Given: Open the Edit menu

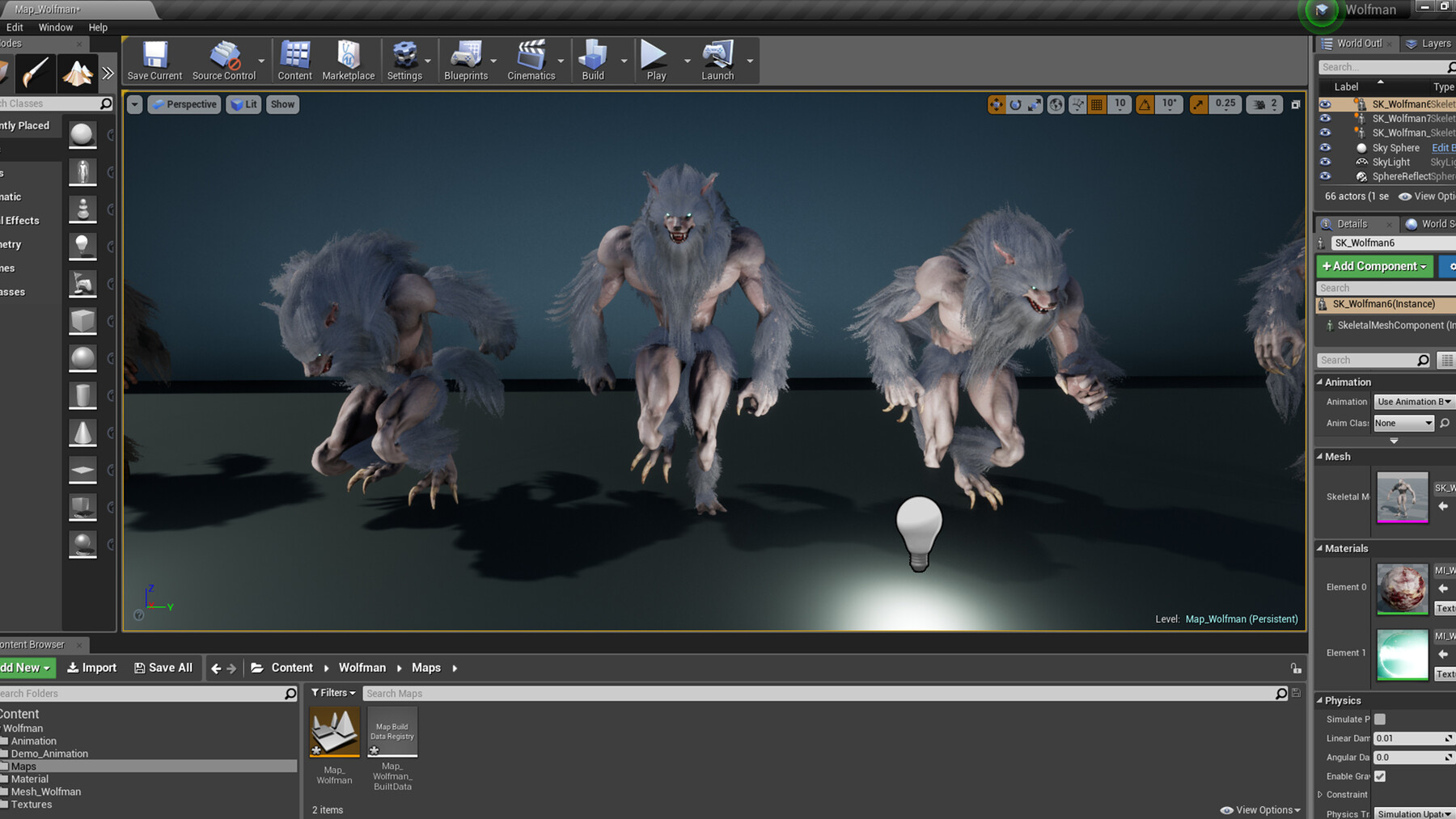Looking at the screenshot, I should pyautogui.click(x=15, y=27).
